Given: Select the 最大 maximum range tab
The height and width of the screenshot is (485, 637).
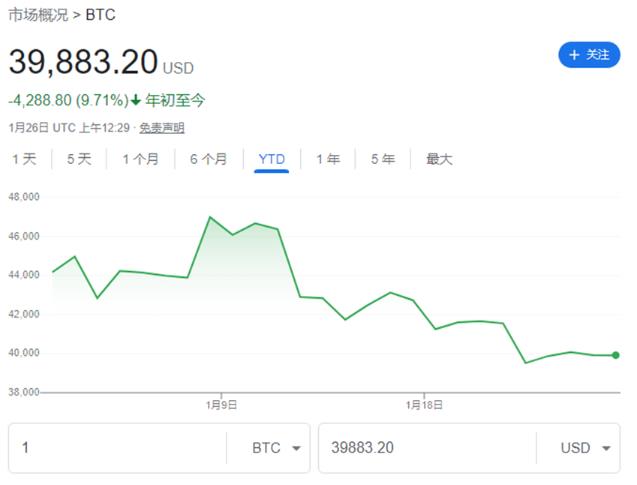Looking at the screenshot, I should pyautogui.click(x=439, y=159).
